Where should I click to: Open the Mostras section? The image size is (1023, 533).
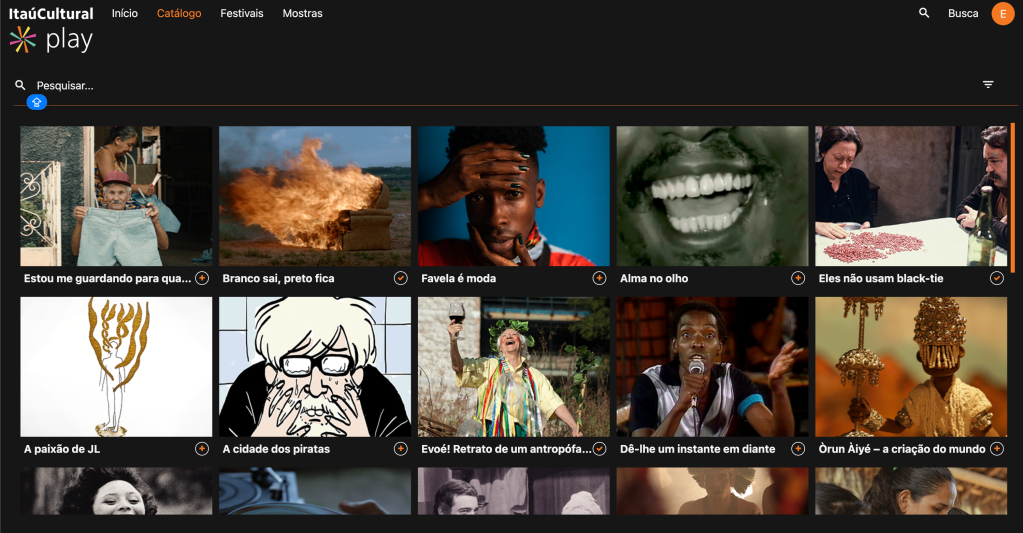[x=302, y=14]
